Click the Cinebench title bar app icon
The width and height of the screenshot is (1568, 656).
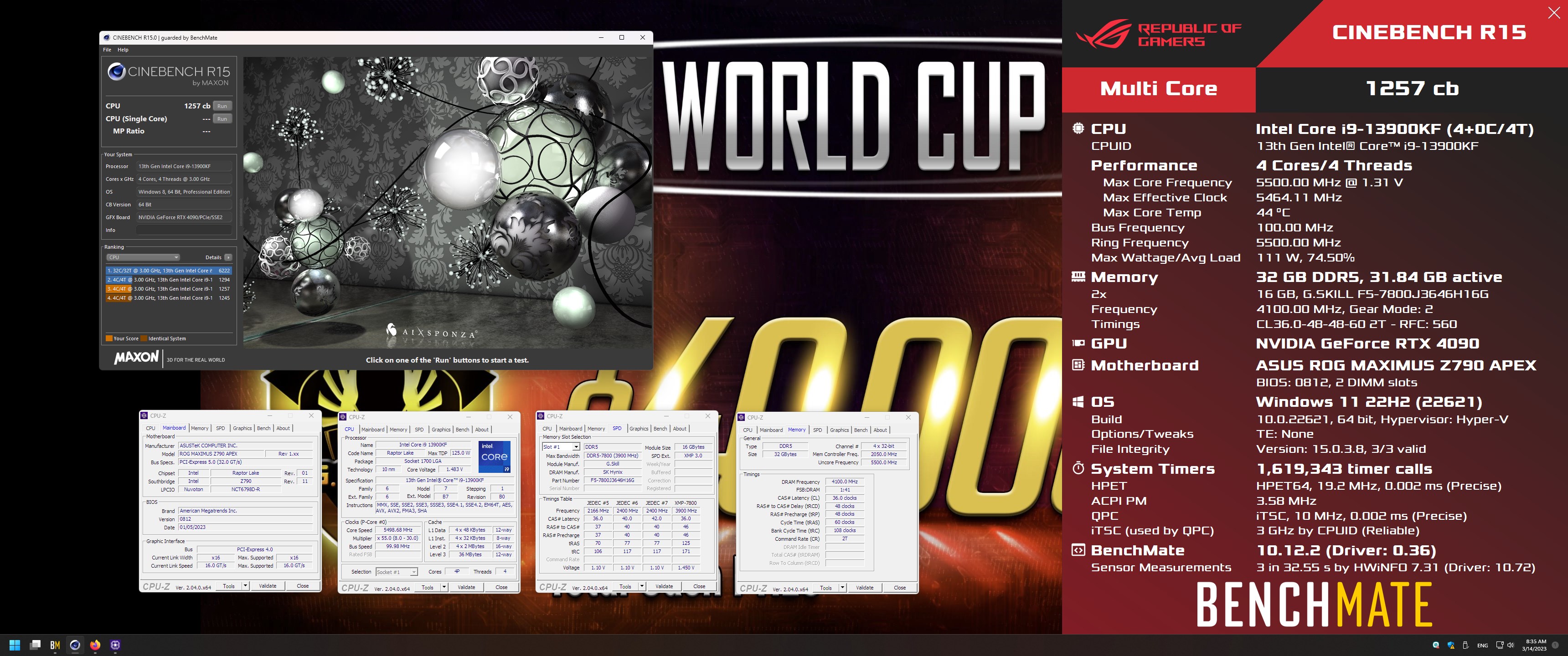[107, 38]
